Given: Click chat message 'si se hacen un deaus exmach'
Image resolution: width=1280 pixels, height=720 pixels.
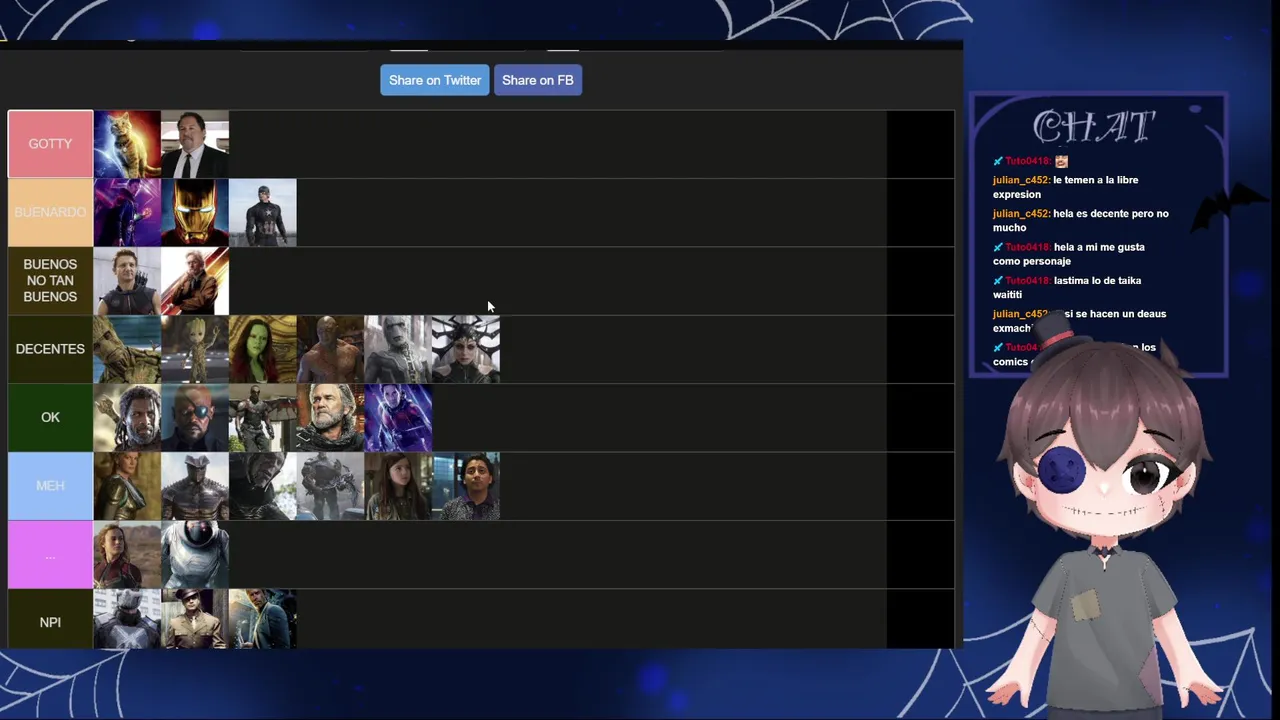Looking at the screenshot, I should 1079,320.
